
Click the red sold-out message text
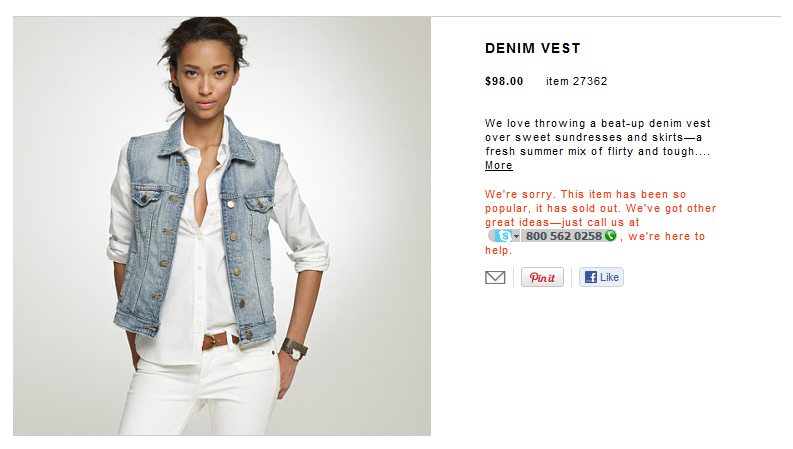point(600,222)
